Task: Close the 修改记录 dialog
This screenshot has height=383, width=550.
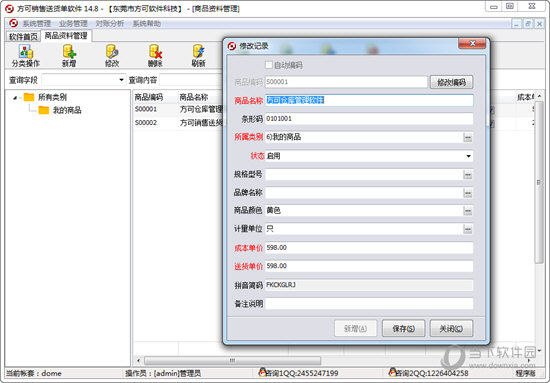Action: 472,43
